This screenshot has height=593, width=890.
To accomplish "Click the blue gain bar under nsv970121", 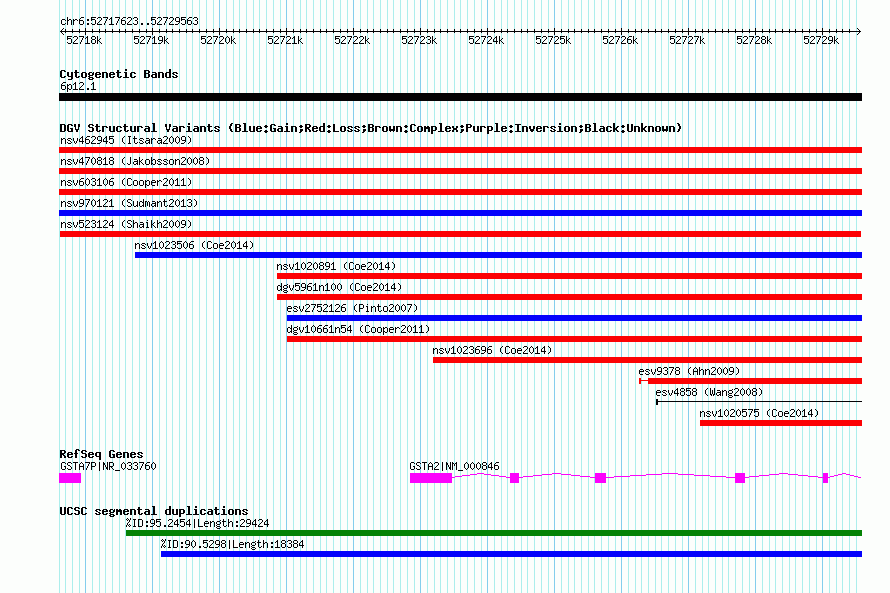I will click(460, 213).
